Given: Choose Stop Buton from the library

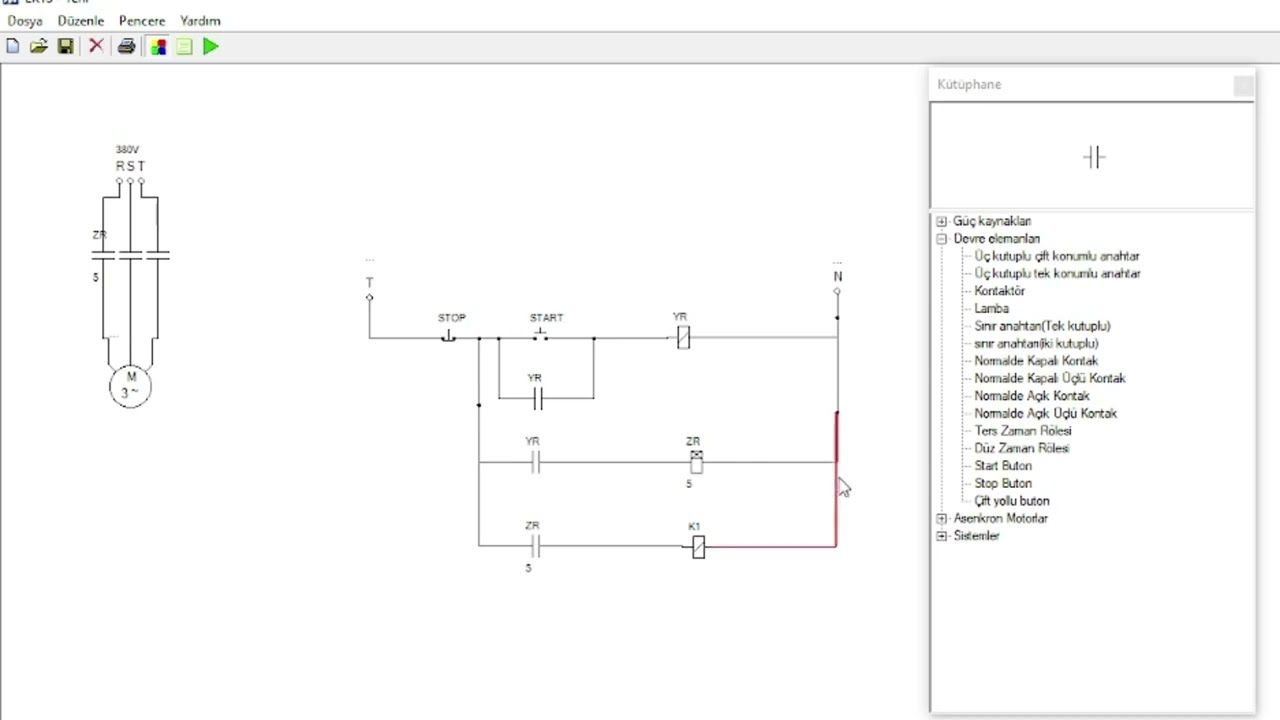Looking at the screenshot, I should click(x=1003, y=483).
